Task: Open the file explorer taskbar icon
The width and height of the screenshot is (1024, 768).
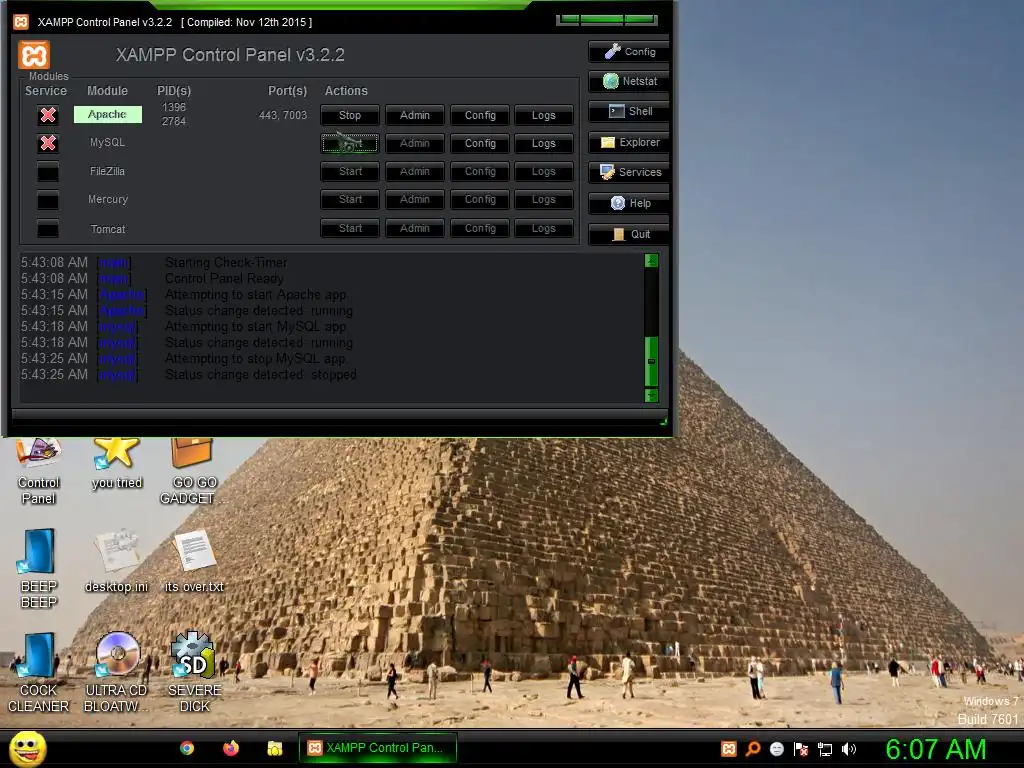Action: pyautogui.click(x=274, y=748)
